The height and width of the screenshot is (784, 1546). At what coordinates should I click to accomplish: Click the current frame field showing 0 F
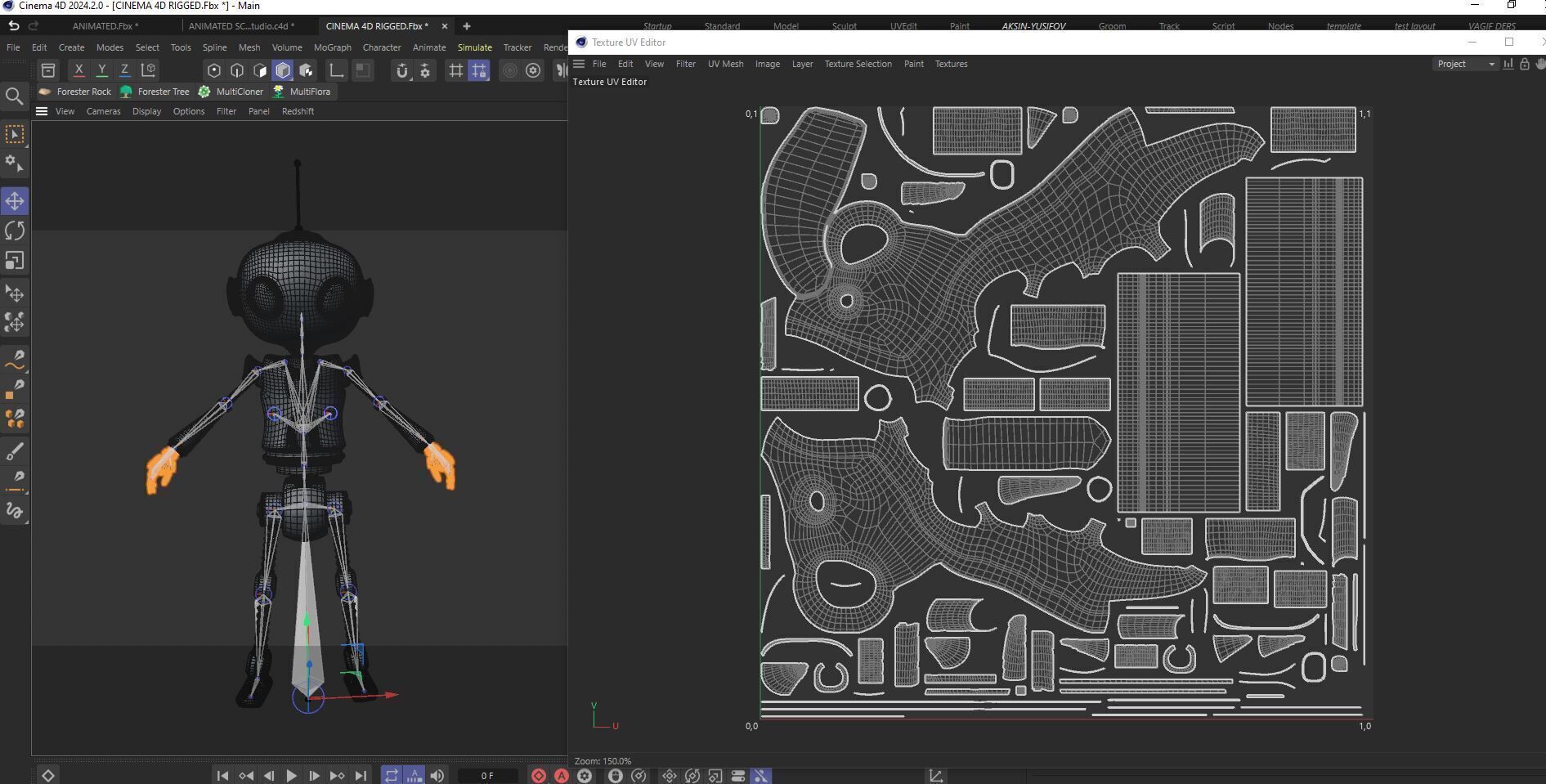[487, 776]
